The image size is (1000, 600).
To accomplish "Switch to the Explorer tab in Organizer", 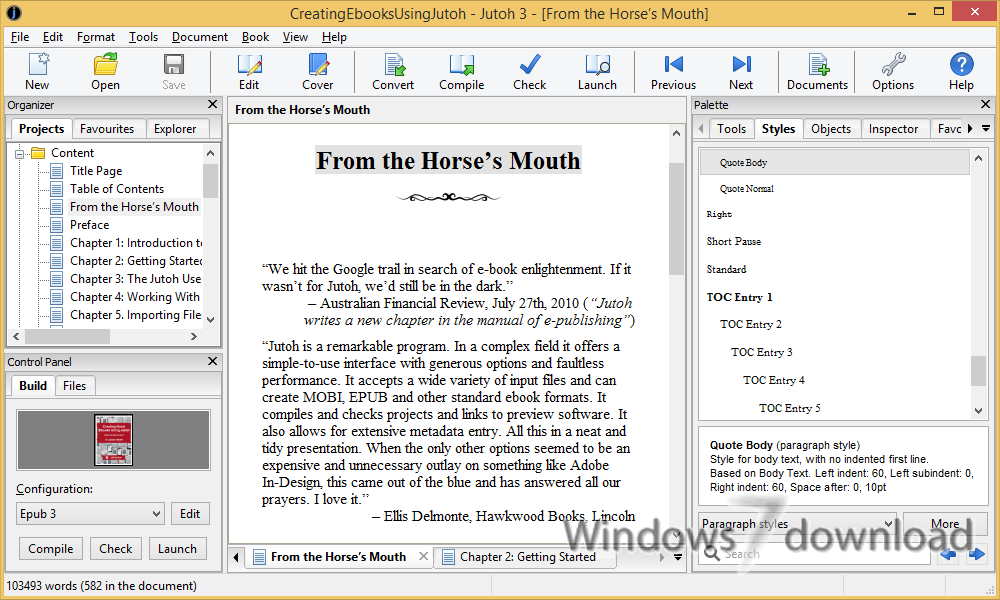I will point(175,129).
